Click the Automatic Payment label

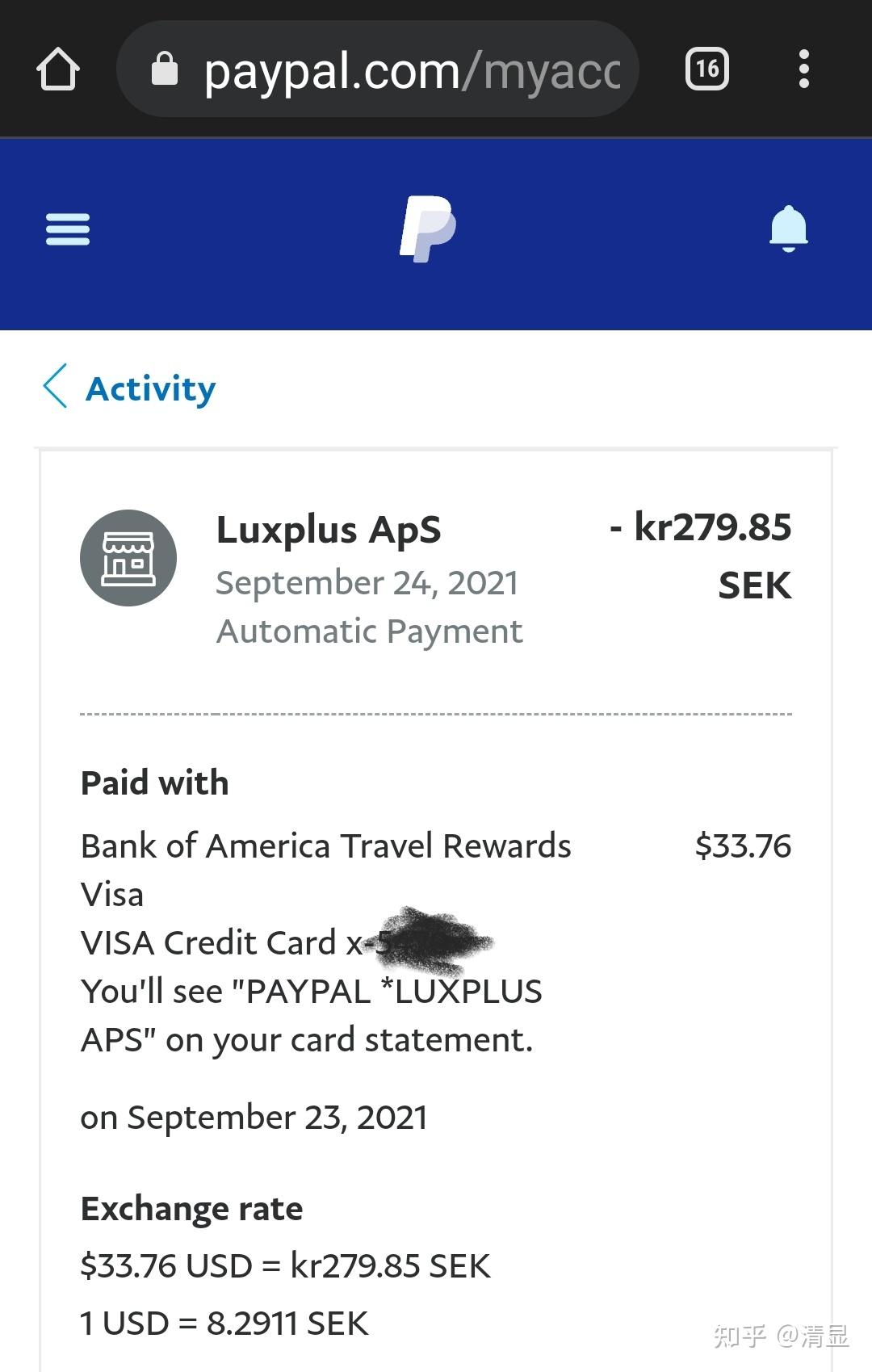click(369, 631)
